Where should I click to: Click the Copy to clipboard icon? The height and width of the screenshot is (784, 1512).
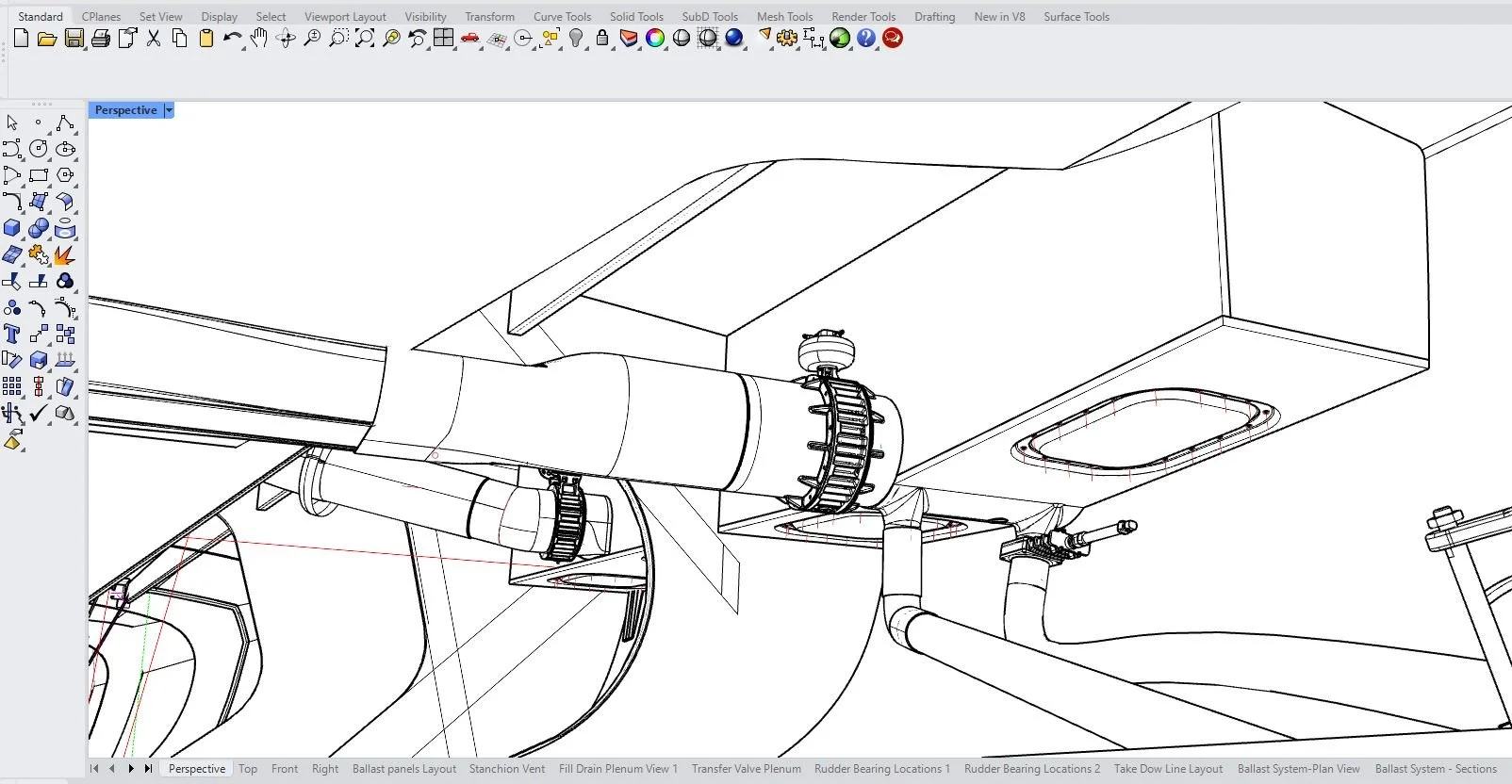(x=180, y=39)
